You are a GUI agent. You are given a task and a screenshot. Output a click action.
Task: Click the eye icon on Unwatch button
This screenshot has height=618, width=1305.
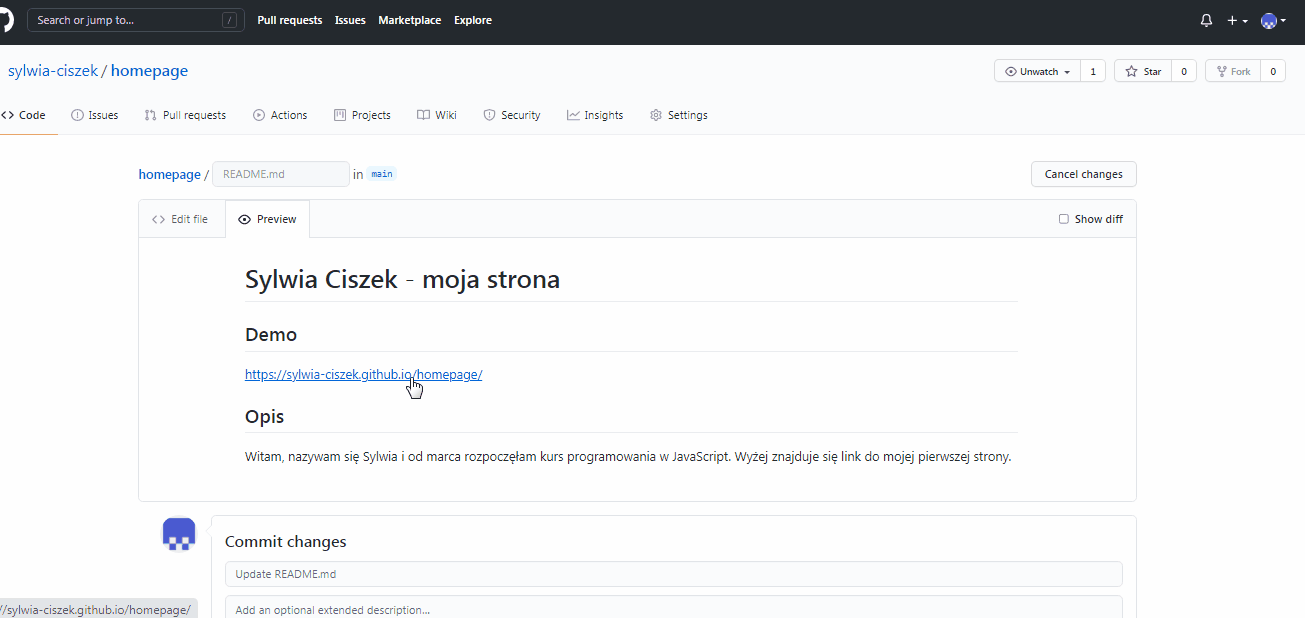coord(1011,72)
